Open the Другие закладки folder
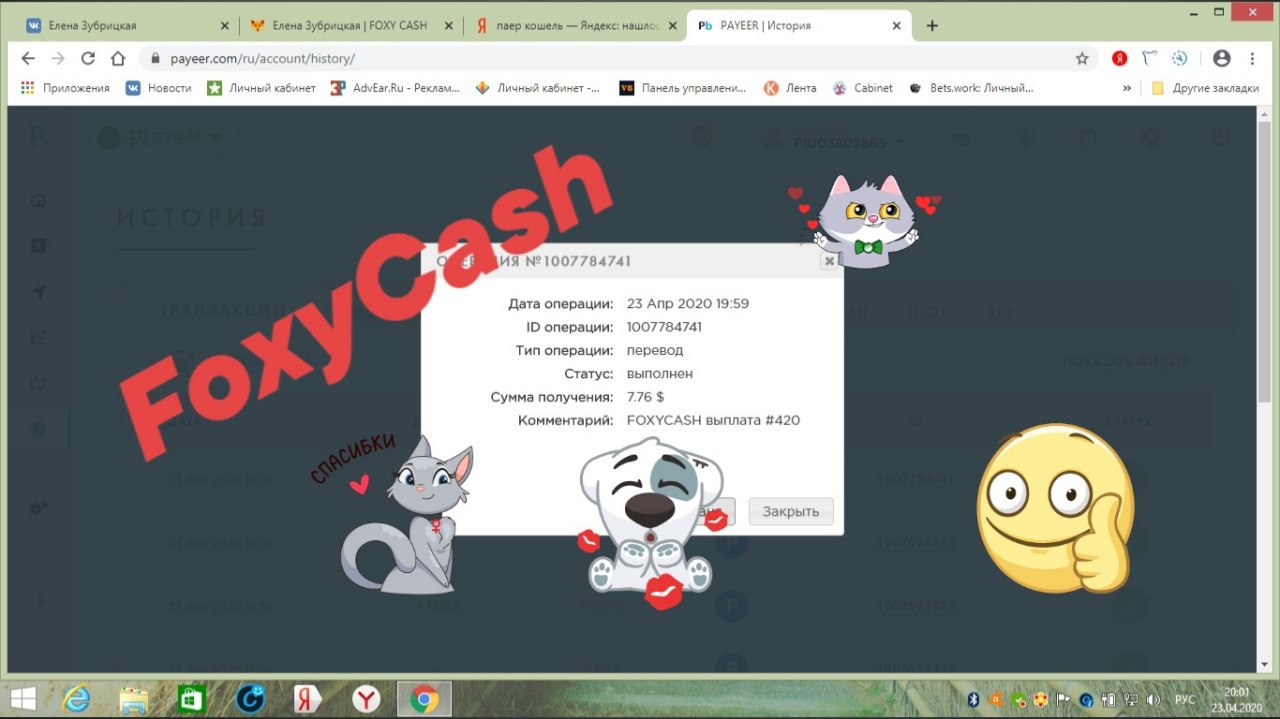1280x719 pixels. coord(1205,88)
